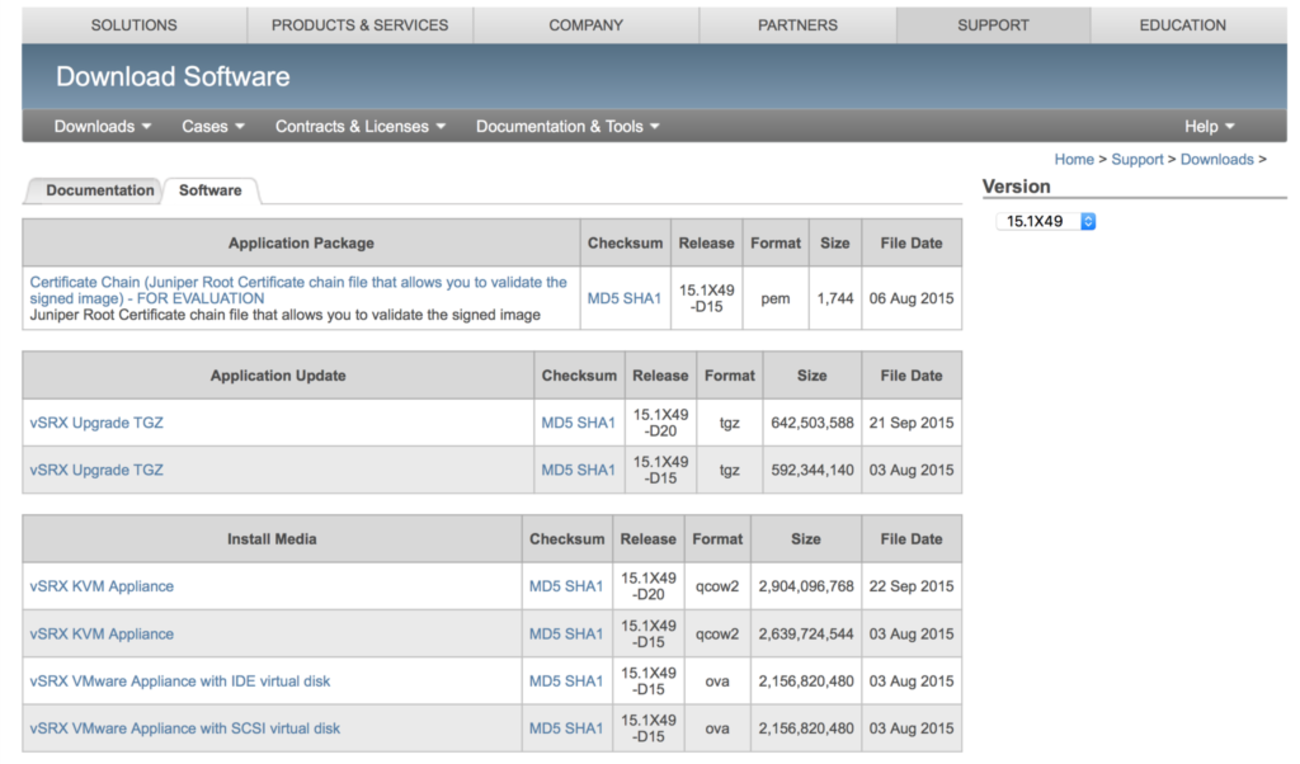Open the PRODUCTS & SERVICES navigation menu
The height and width of the screenshot is (764, 1300).
[x=360, y=25]
